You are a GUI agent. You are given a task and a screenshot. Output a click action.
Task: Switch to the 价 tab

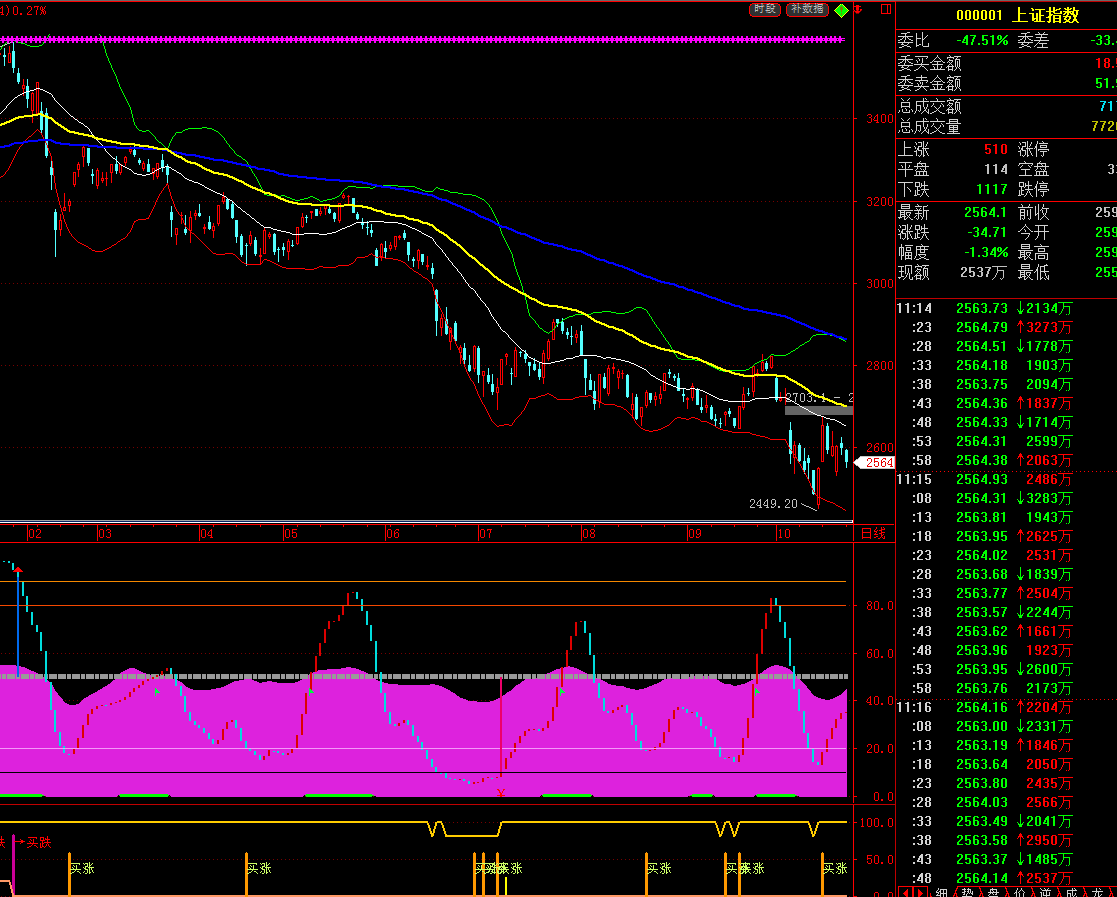pyautogui.click(x=1019, y=892)
